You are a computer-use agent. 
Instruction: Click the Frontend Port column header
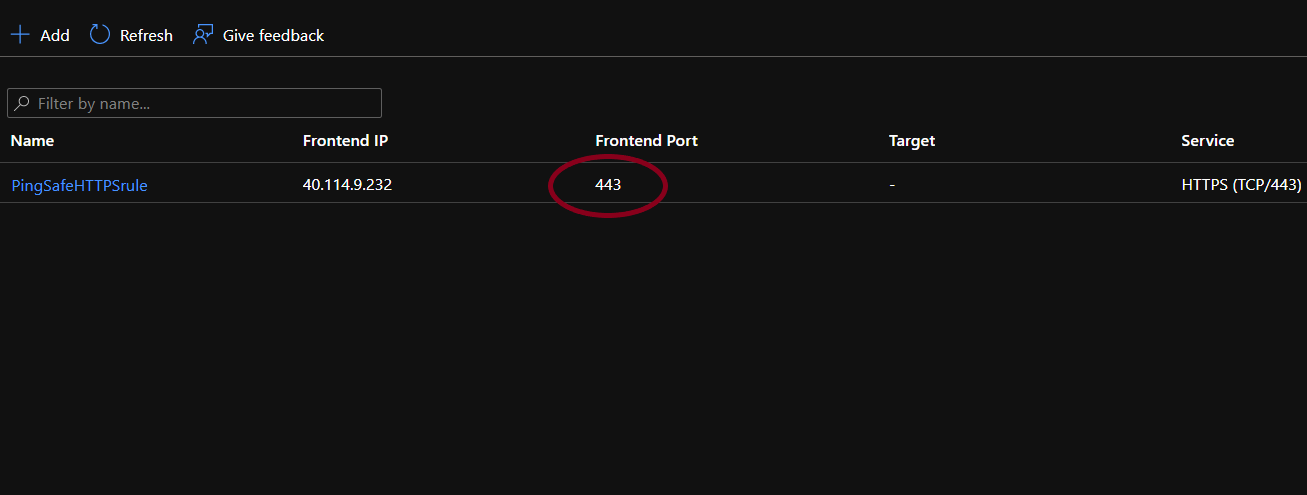[646, 141]
